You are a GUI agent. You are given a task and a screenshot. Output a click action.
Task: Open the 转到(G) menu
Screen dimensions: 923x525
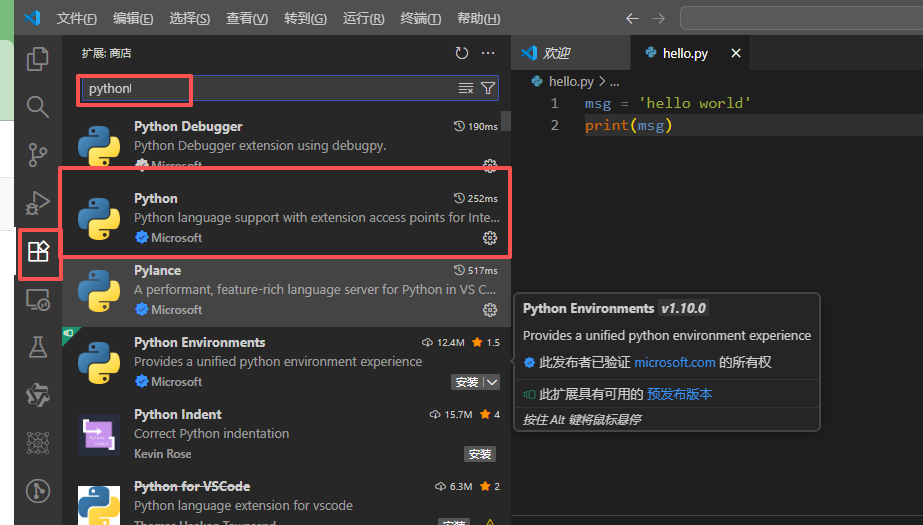(306, 18)
